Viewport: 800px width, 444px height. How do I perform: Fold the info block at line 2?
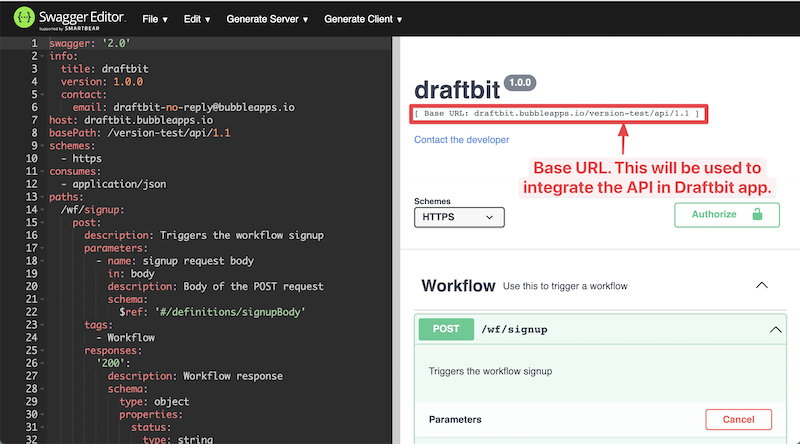pos(42,56)
